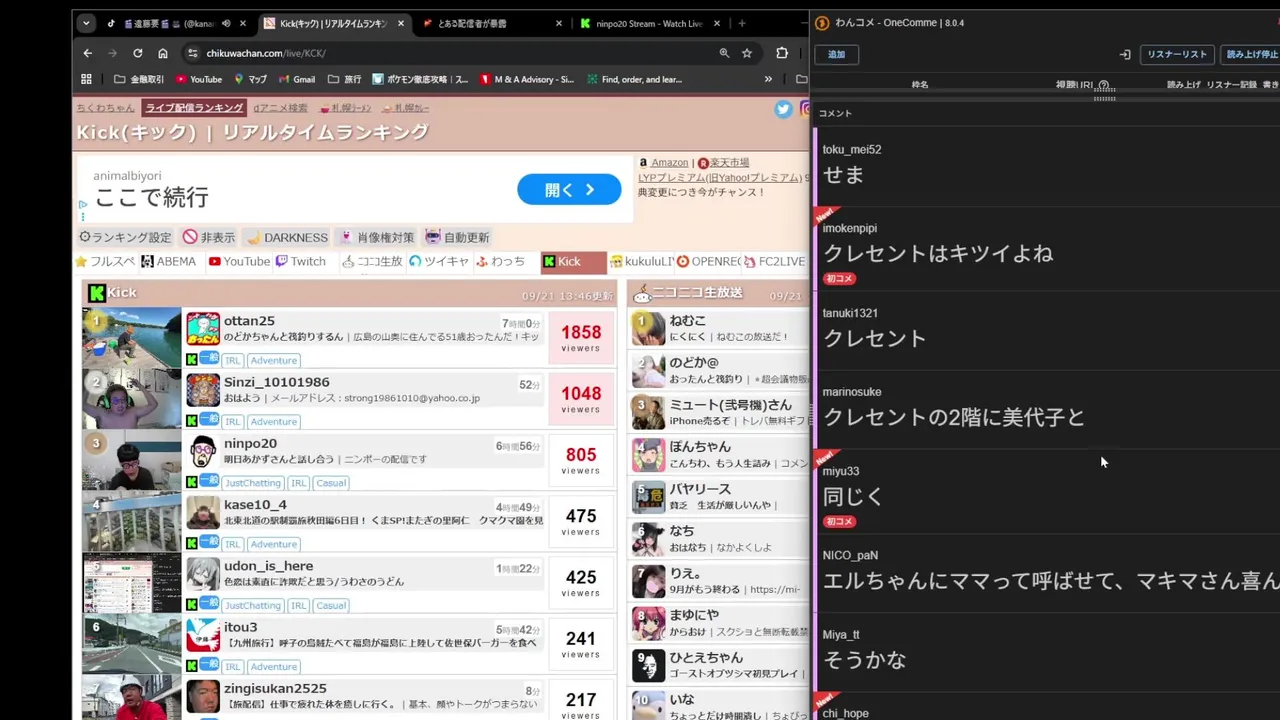
Task: Open a new Chrome tab
Action: (x=741, y=23)
